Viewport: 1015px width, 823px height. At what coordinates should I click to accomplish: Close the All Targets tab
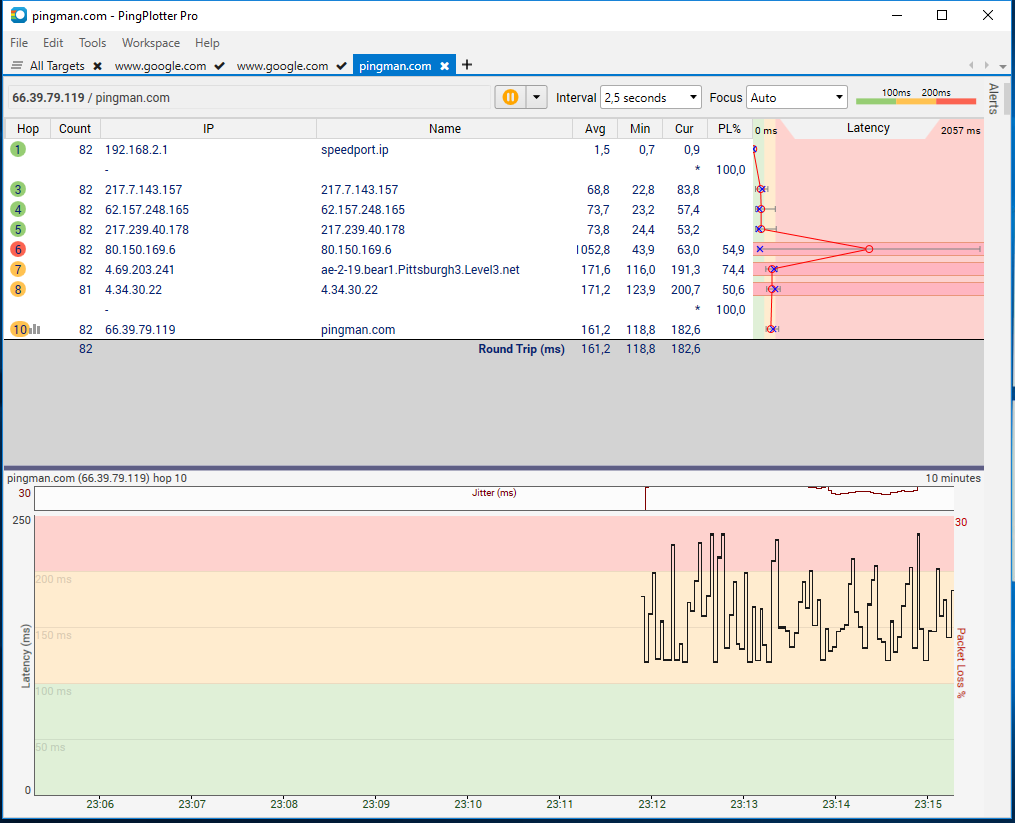point(98,66)
